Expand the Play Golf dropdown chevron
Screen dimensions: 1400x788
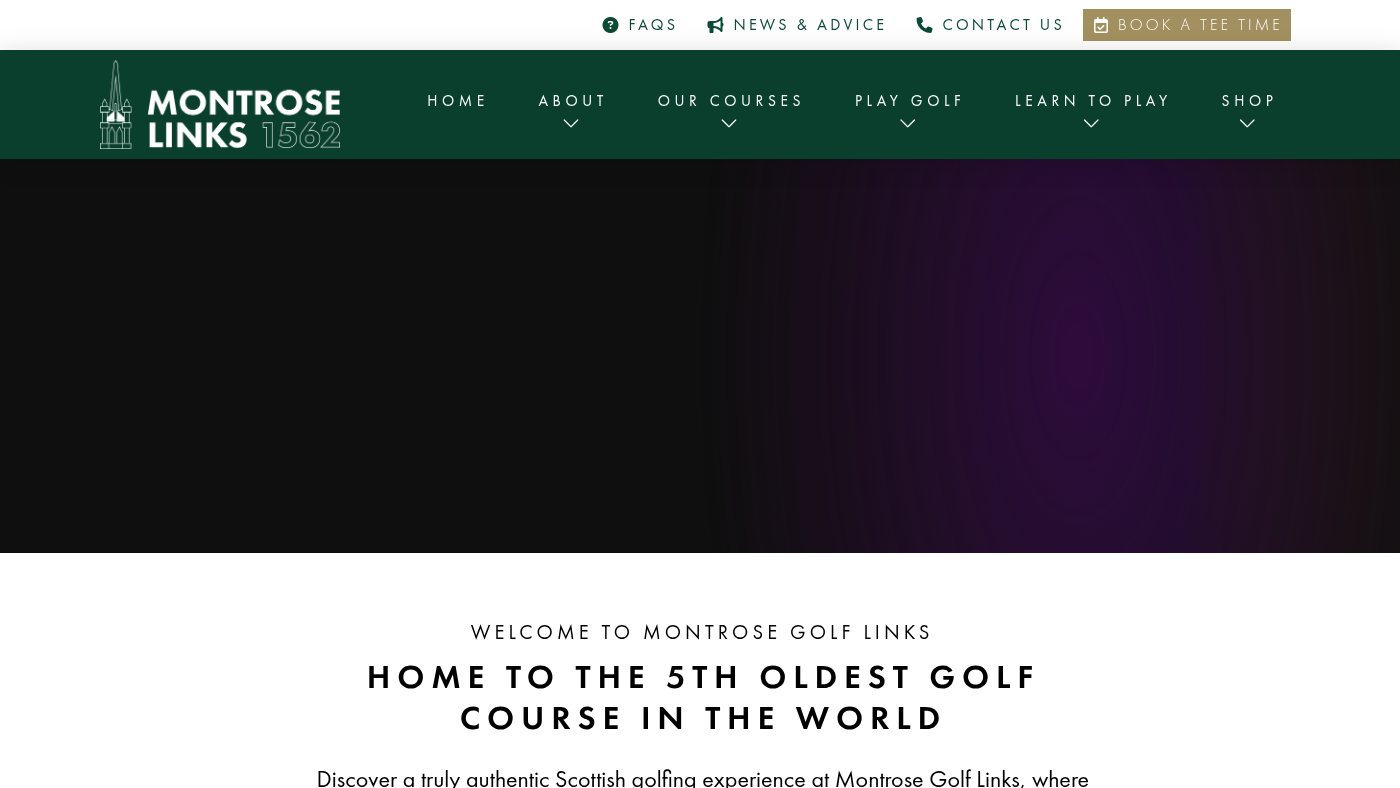[908, 124]
